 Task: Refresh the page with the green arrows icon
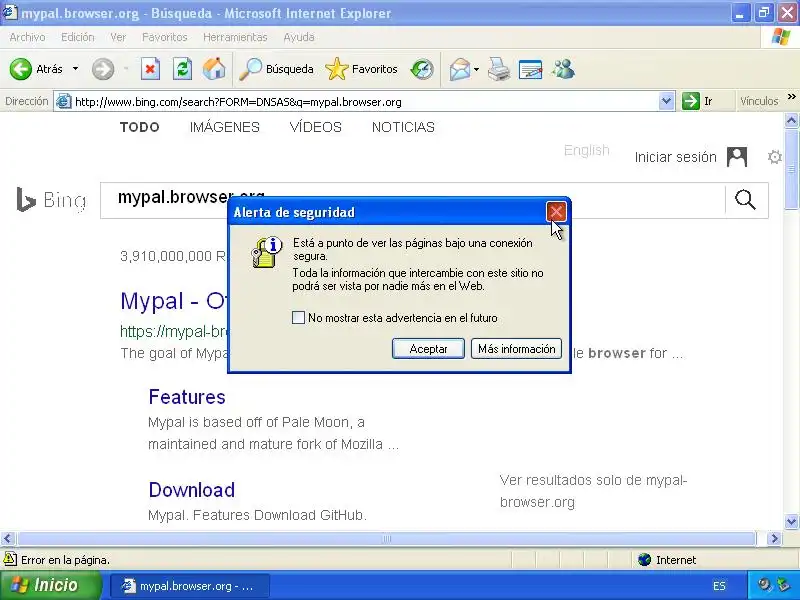(182, 69)
